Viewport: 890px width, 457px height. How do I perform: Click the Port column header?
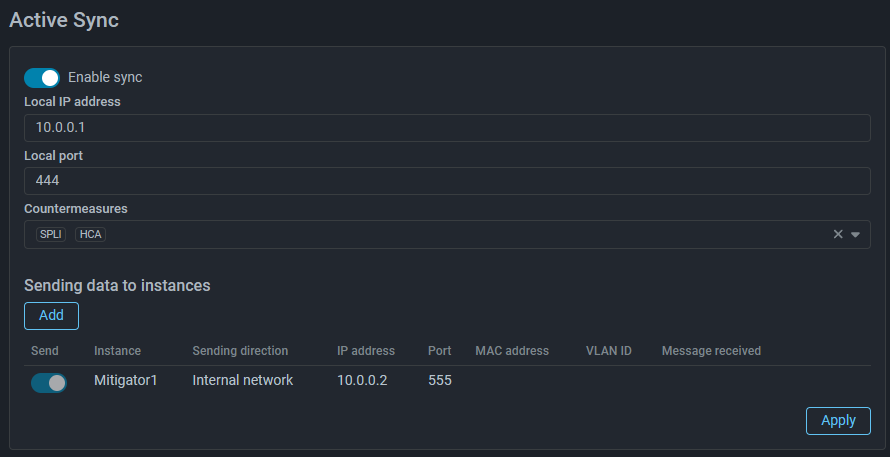440,351
